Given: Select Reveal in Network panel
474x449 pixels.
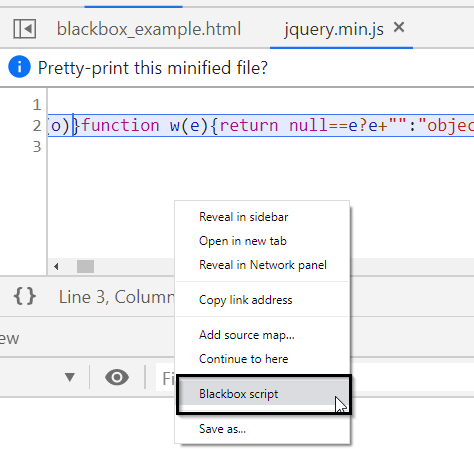Looking at the screenshot, I should [x=263, y=265].
